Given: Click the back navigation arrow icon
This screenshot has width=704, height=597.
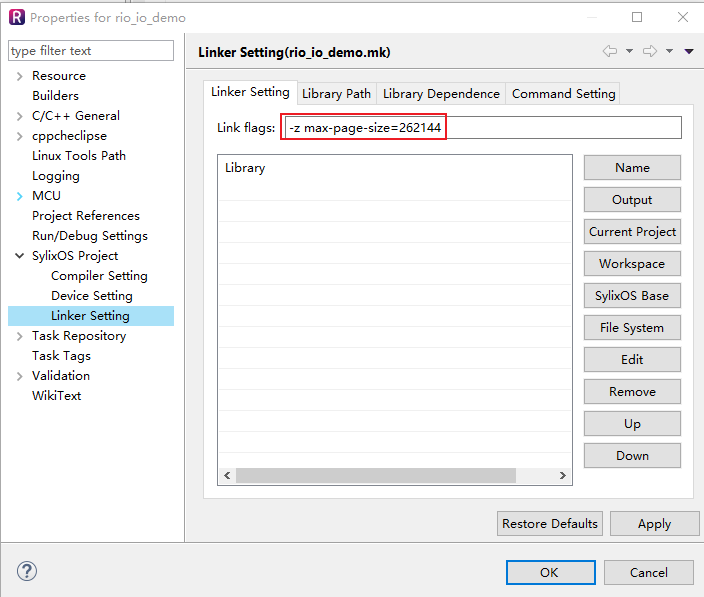Looking at the screenshot, I should (609, 51).
